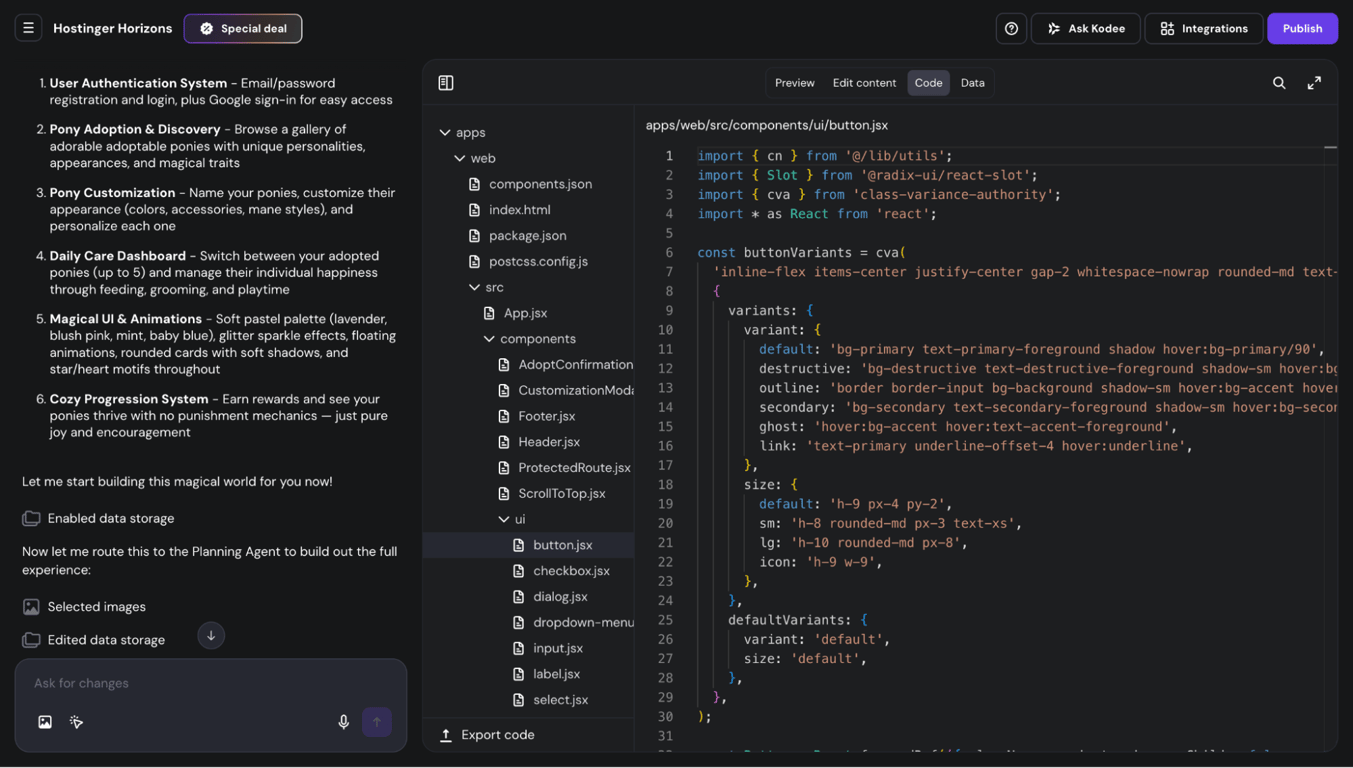Screen dimensions: 1353x768
Task: Collapse the src folder
Action: [x=475, y=287]
